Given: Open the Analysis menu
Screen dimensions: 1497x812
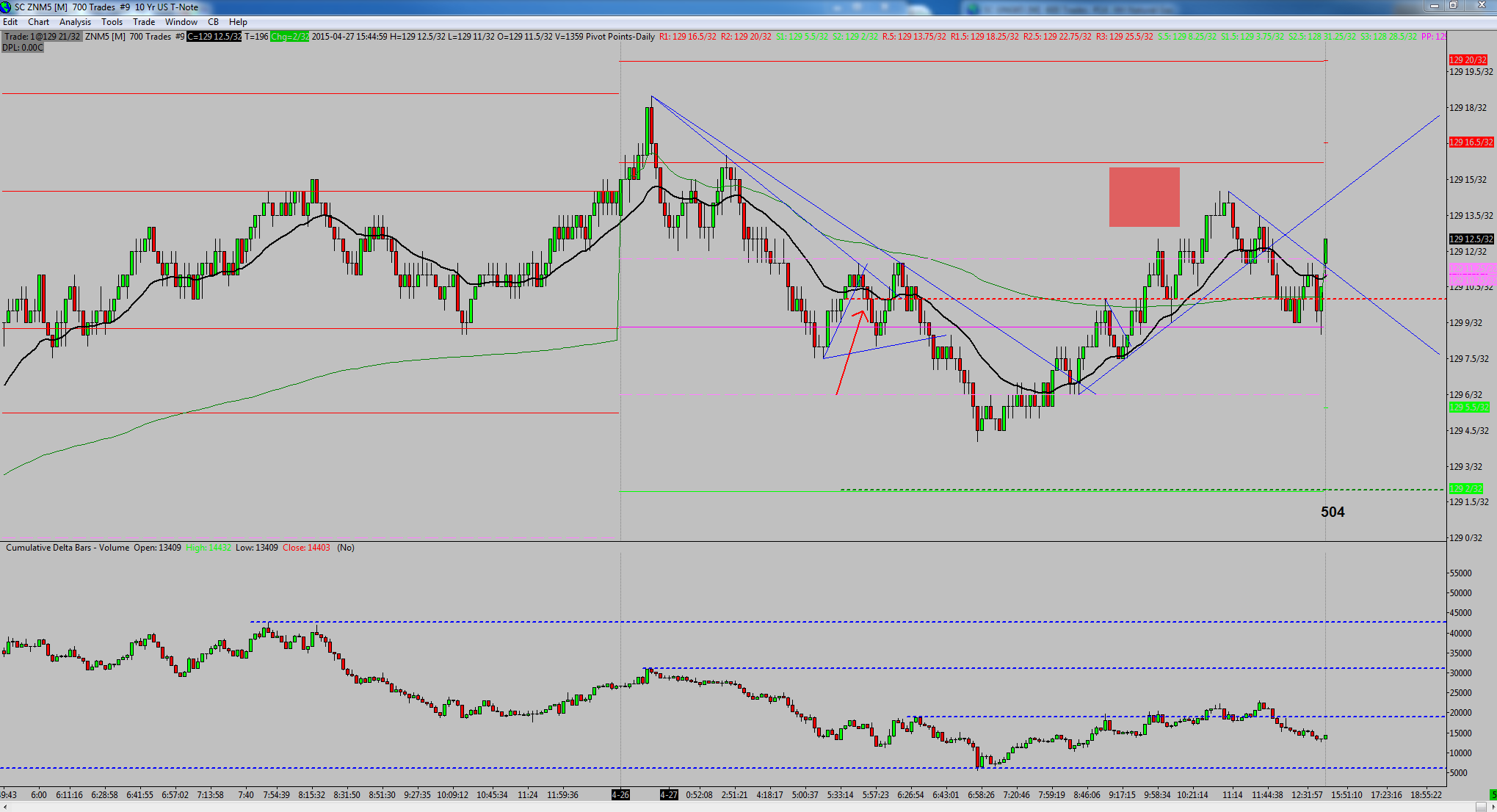Looking at the screenshot, I should pyautogui.click(x=76, y=22).
